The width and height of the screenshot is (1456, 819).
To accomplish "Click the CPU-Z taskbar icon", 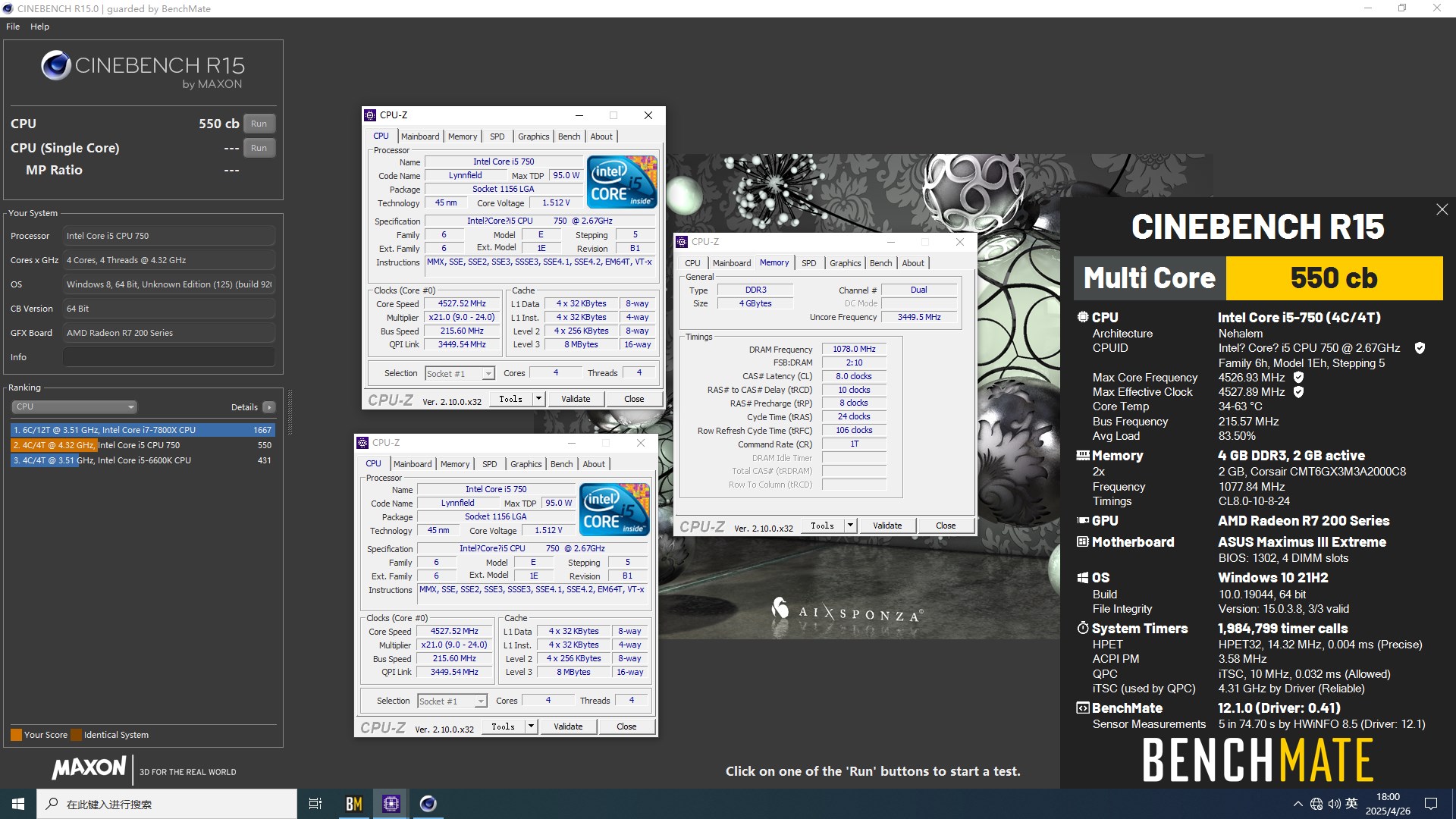I will pos(391,804).
